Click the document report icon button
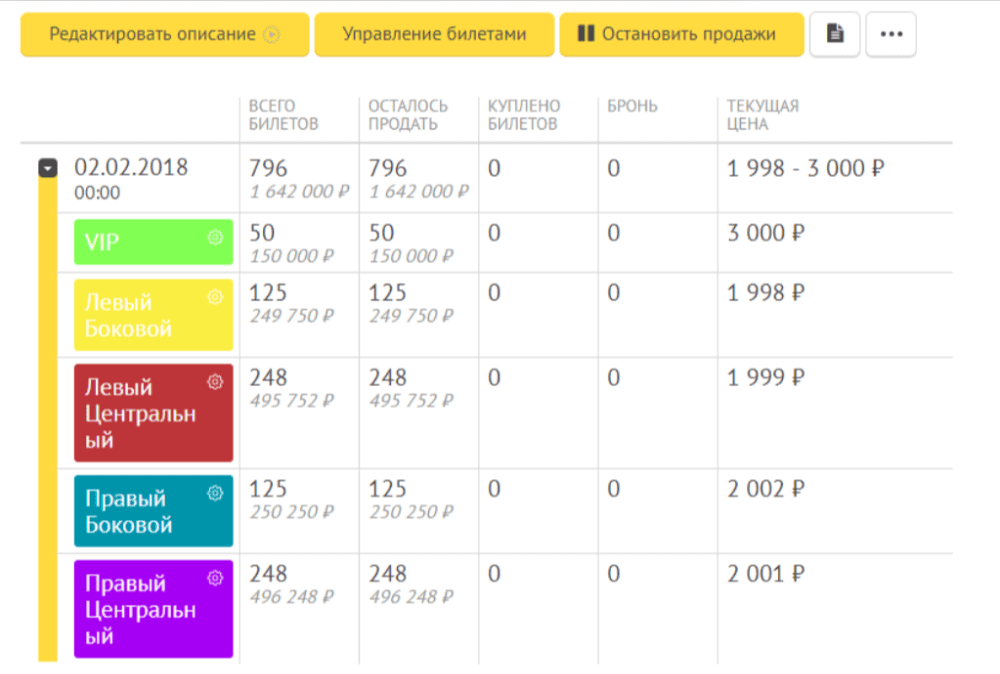The width and height of the screenshot is (1000, 674). 835,34
